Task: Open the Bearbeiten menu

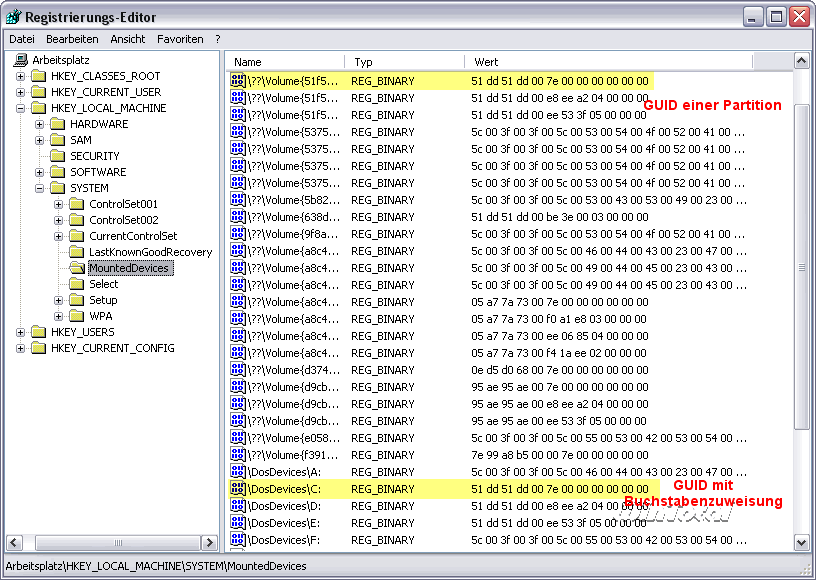Action: tap(72, 39)
